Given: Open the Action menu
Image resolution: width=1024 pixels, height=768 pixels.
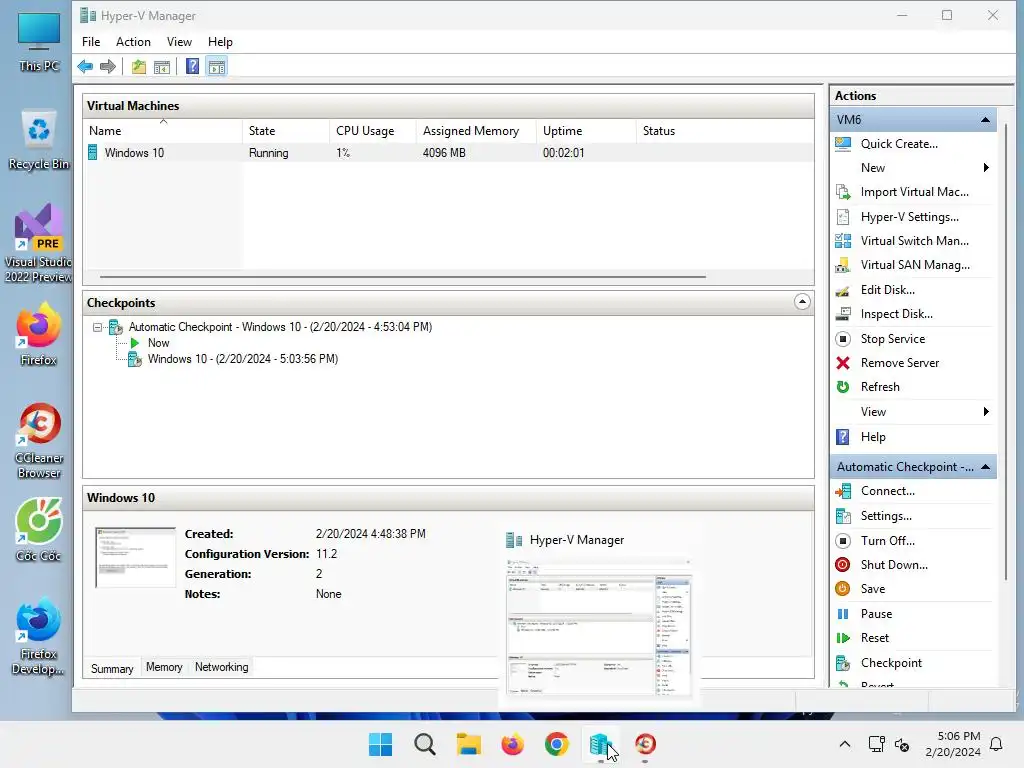Looking at the screenshot, I should click(x=133, y=42).
